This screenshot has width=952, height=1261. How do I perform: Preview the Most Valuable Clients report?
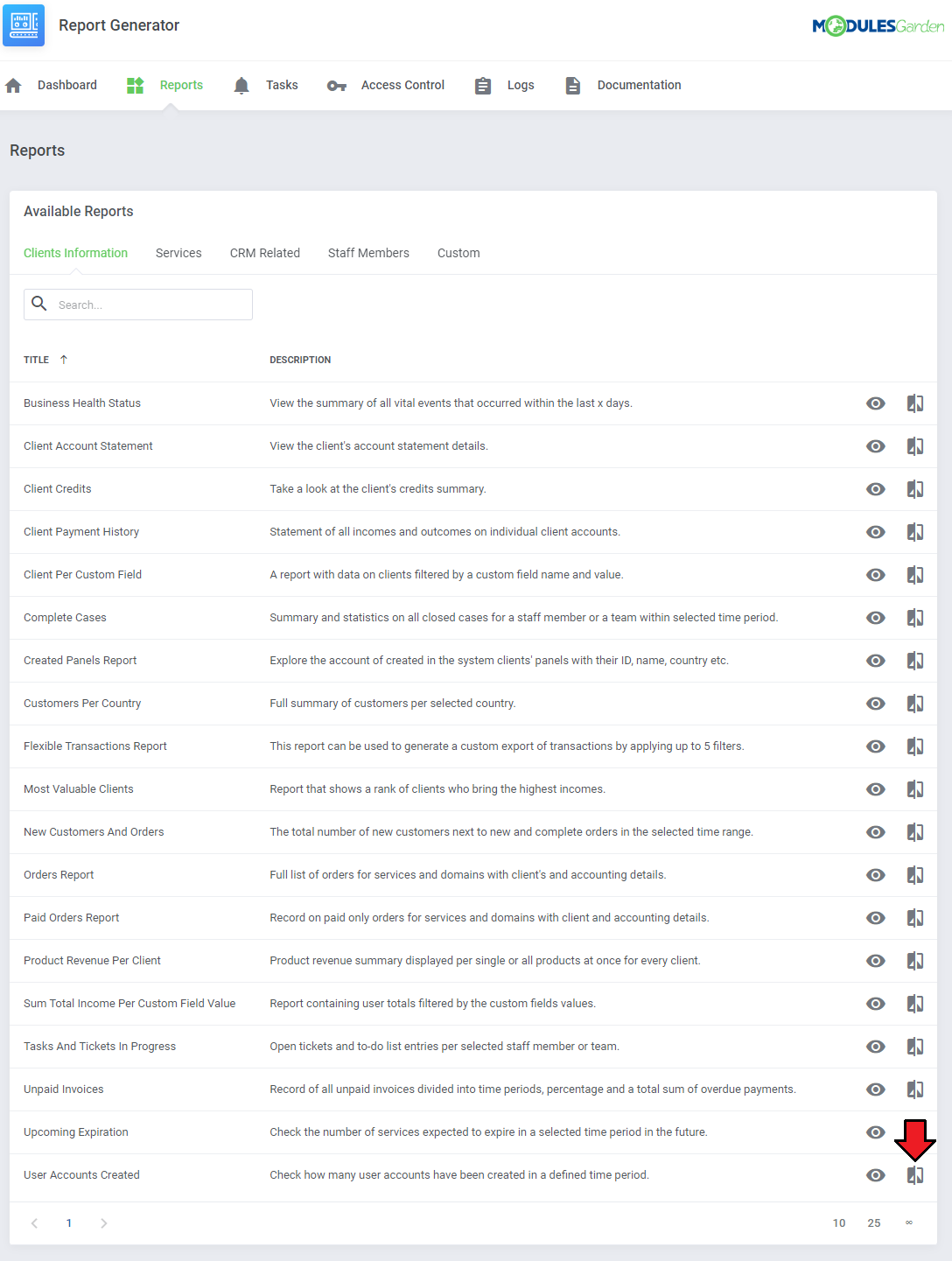click(x=876, y=789)
